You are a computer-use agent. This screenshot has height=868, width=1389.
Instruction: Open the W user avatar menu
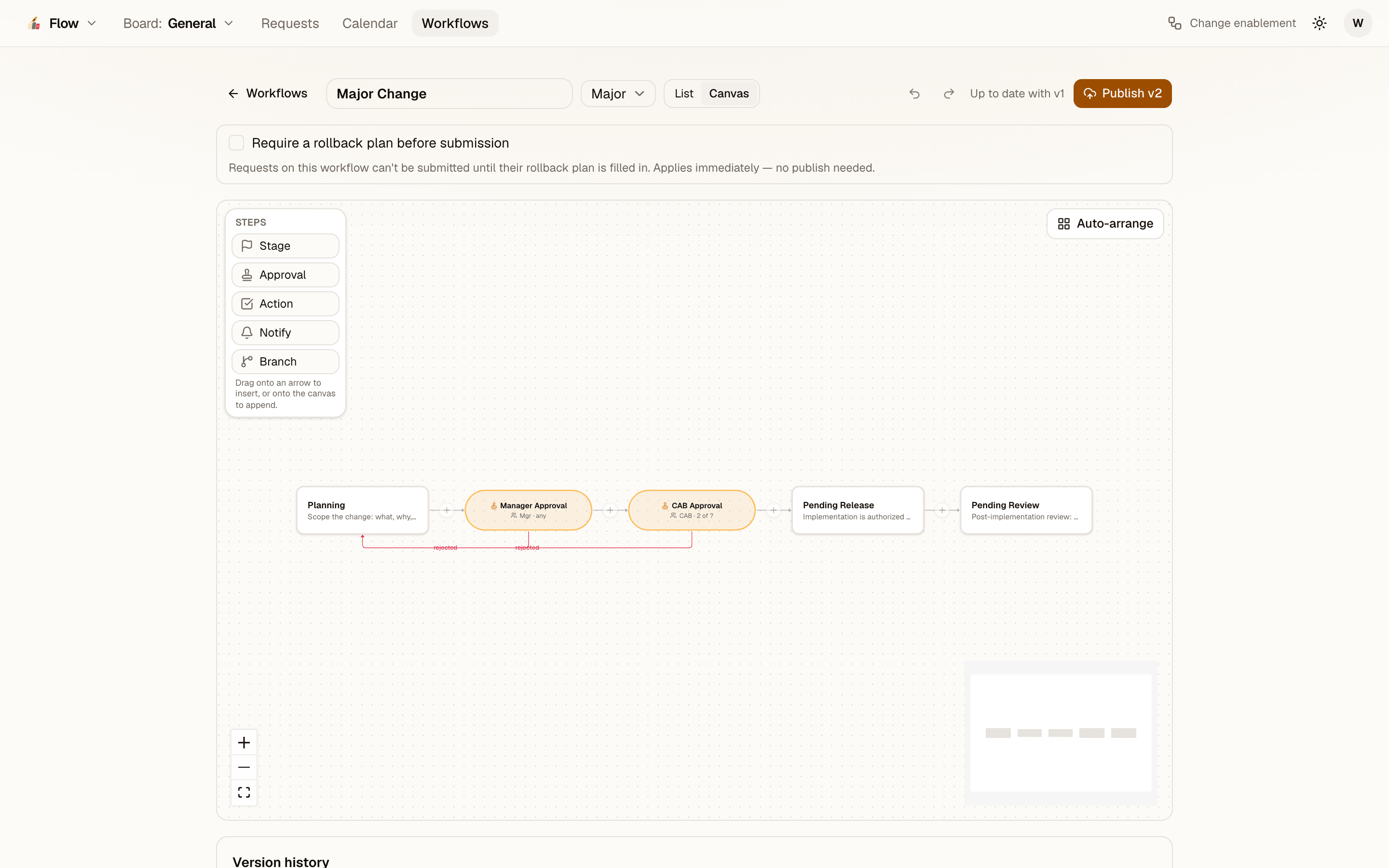[x=1358, y=23]
